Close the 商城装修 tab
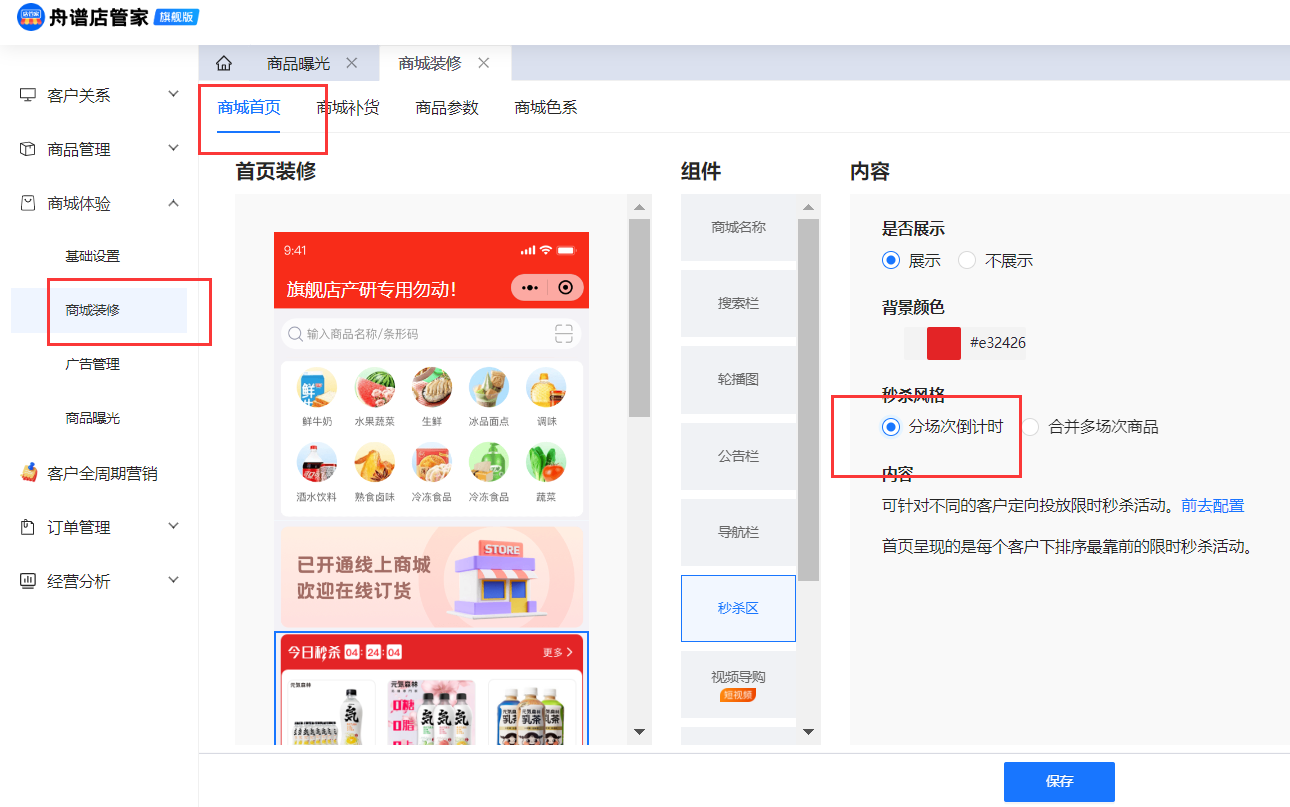This screenshot has height=807, width=1290. tap(484, 63)
